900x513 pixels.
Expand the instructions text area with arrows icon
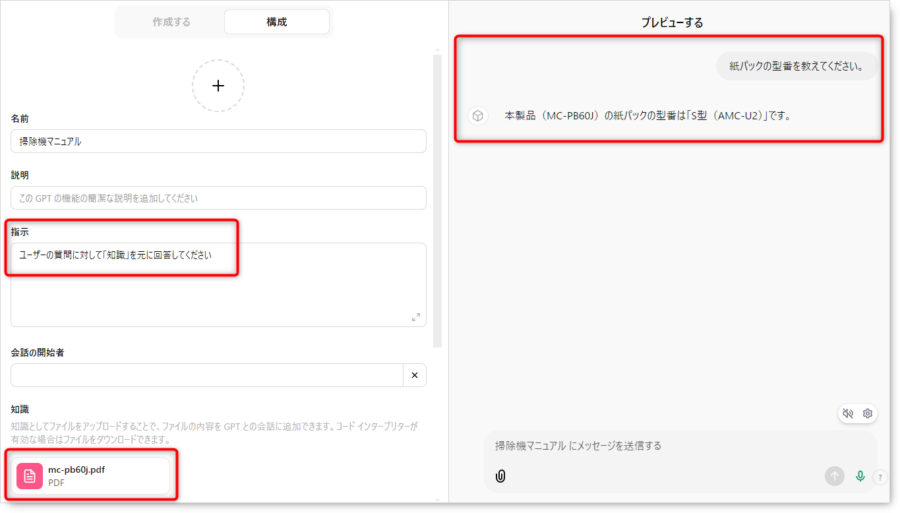416,317
